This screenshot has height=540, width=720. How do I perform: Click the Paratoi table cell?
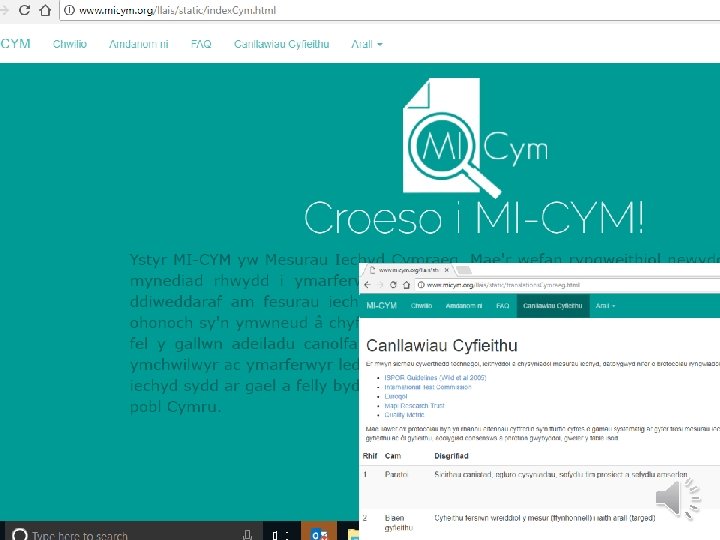(396, 474)
